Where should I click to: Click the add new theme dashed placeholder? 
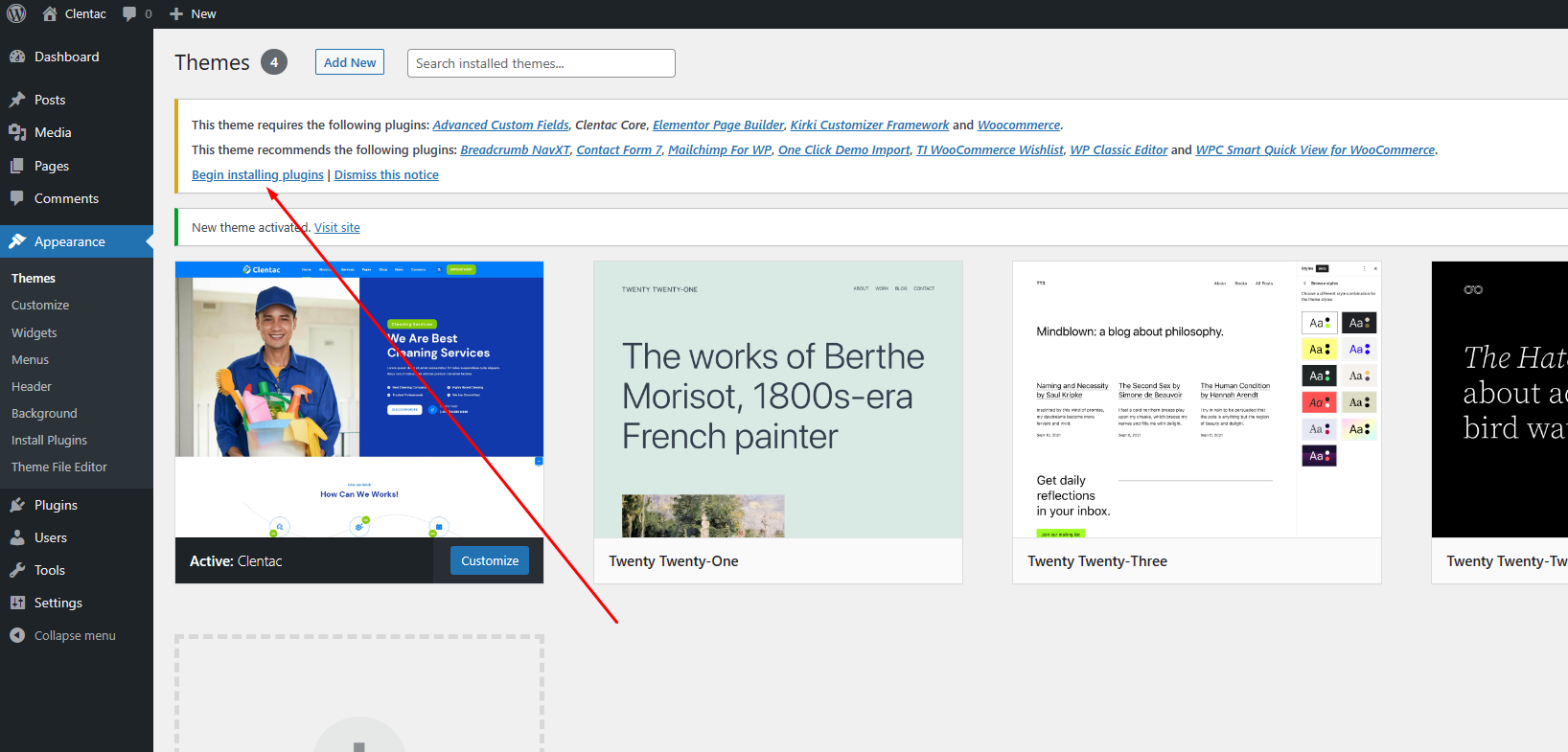point(359,694)
